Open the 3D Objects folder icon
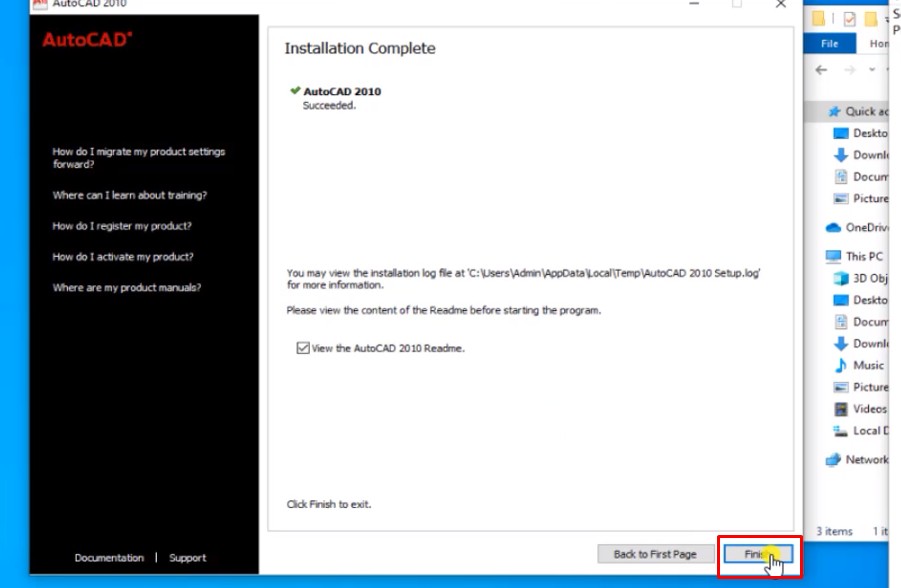 click(x=841, y=278)
